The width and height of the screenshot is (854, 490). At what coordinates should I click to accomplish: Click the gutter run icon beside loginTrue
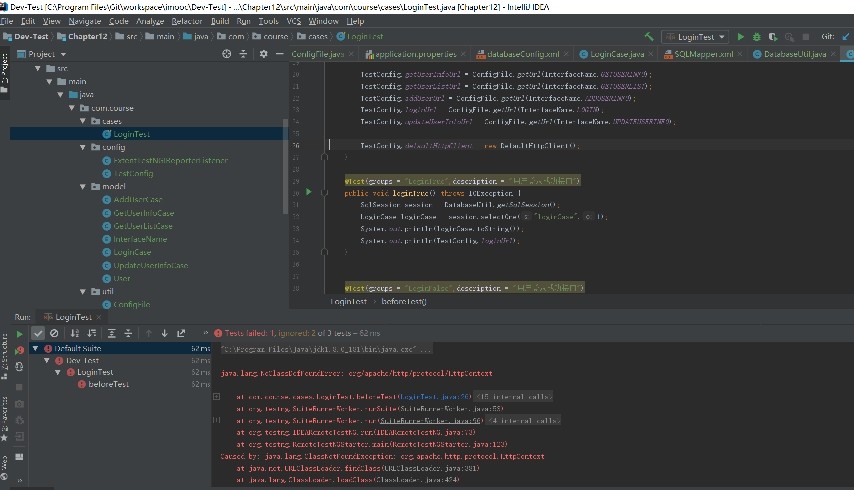coord(308,191)
